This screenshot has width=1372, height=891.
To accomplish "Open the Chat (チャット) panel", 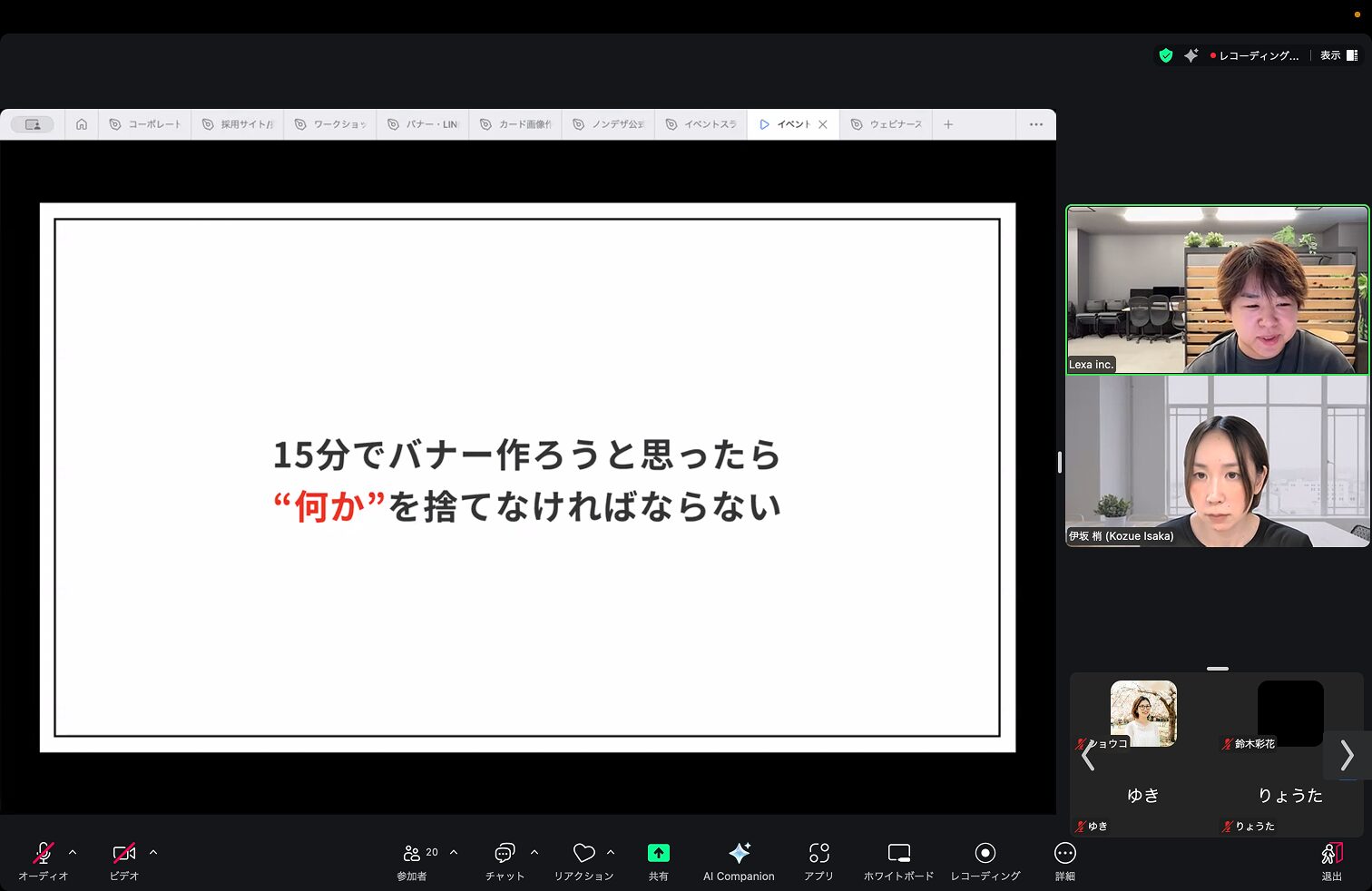I will 505,854.
